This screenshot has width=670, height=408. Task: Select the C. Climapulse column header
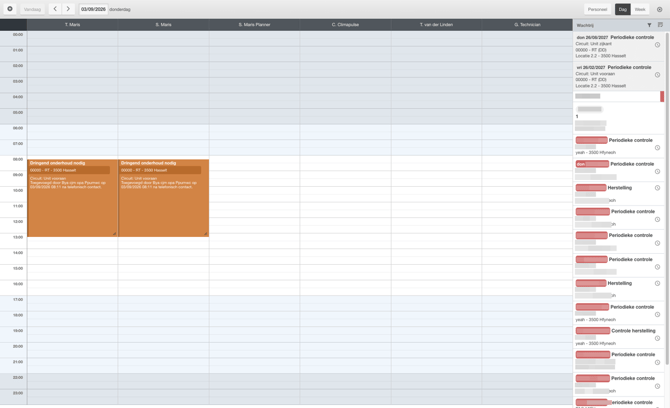tap(345, 25)
